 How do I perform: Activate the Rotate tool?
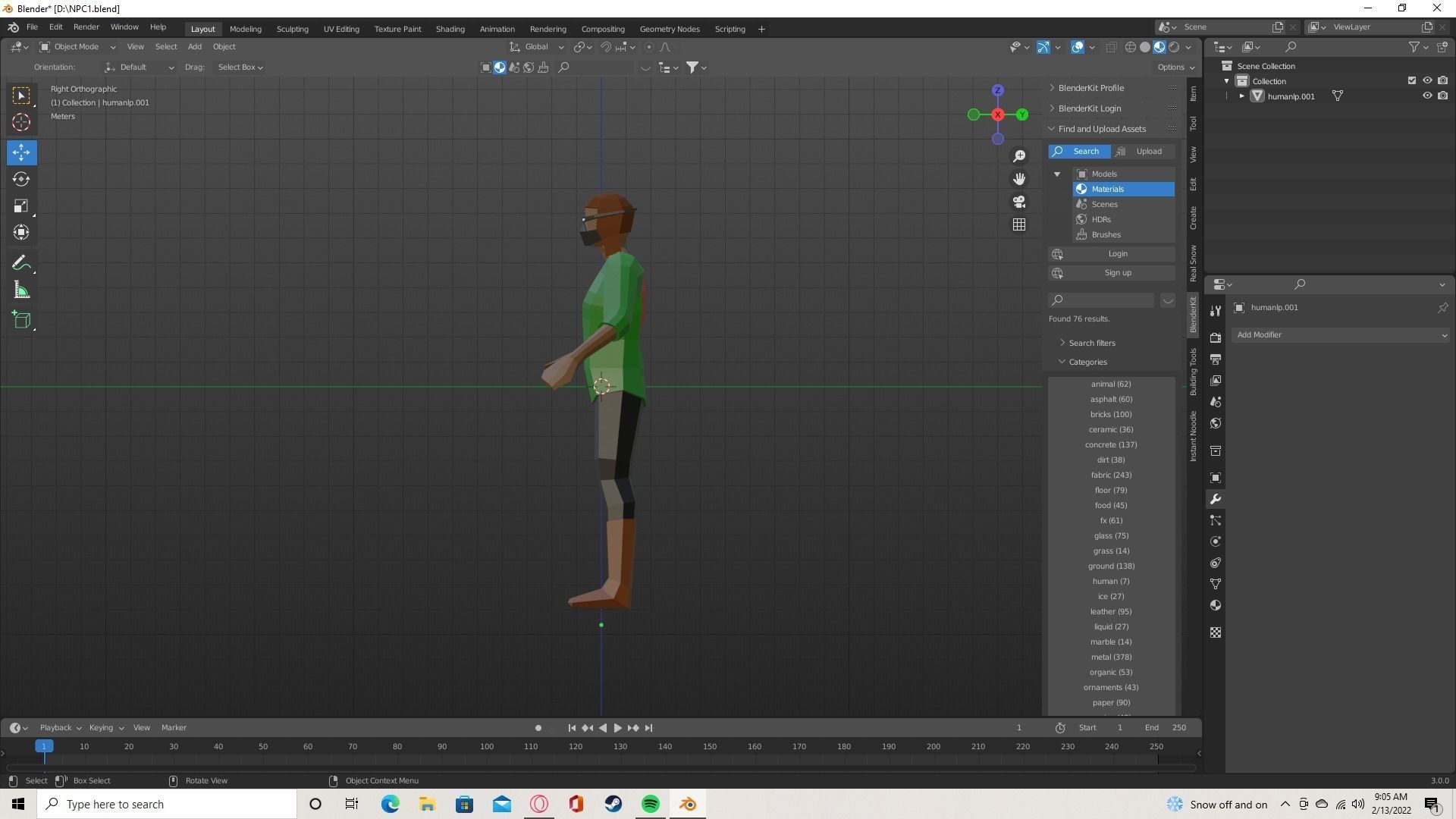(x=21, y=179)
